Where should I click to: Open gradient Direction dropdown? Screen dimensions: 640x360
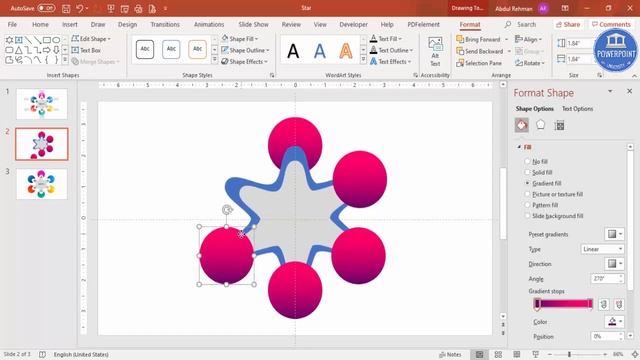coord(614,264)
